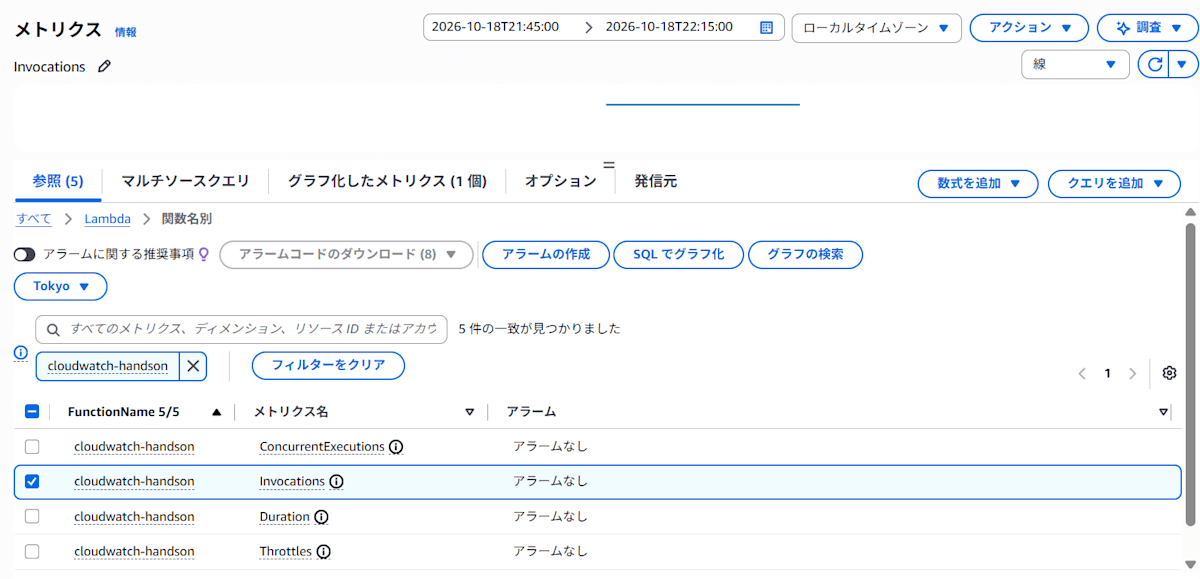
Task: Click the start time 2026-10-18T21:45:00 field
Action: (x=495, y=27)
